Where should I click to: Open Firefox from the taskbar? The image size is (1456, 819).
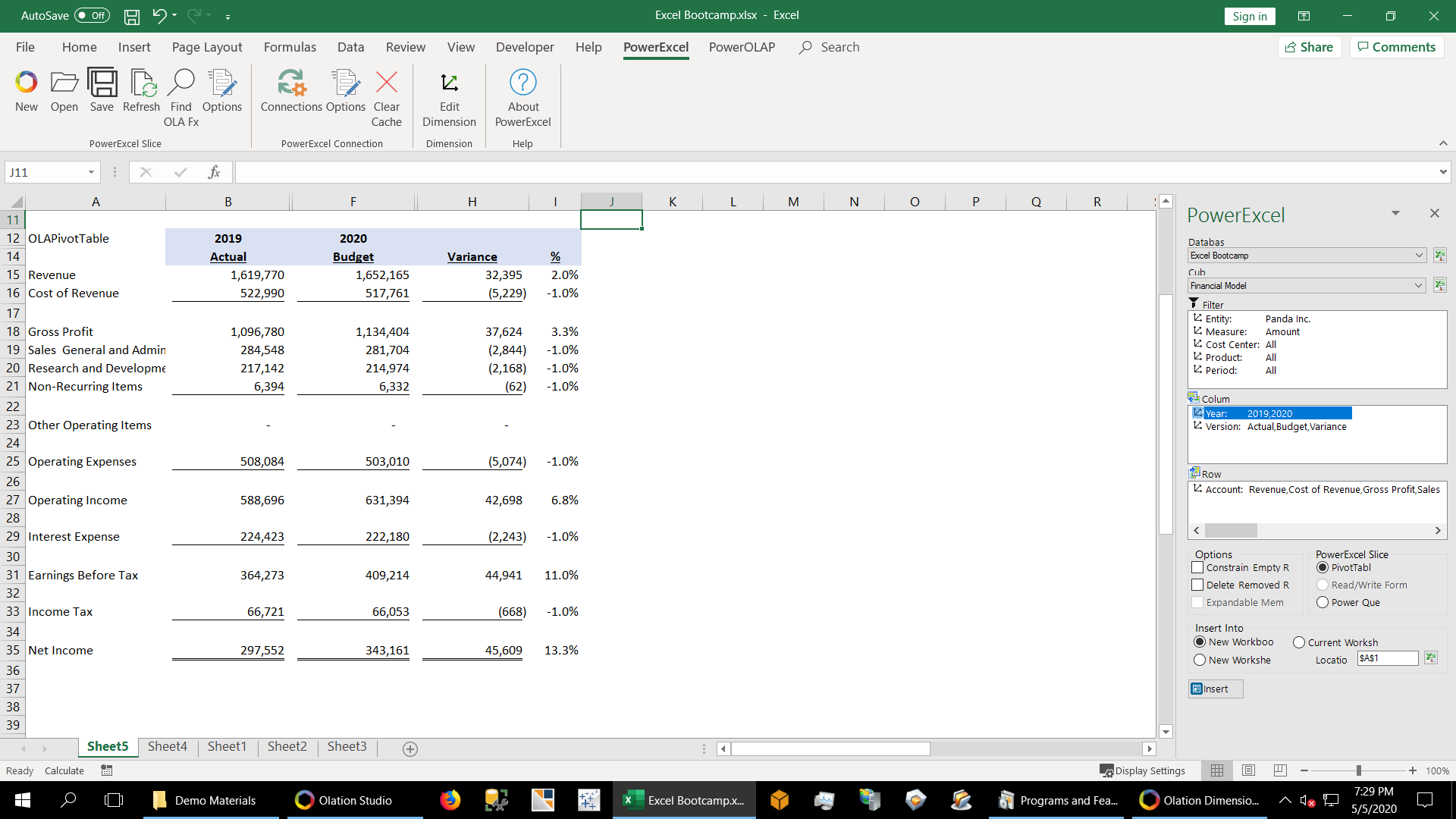[x=450, y=800]
